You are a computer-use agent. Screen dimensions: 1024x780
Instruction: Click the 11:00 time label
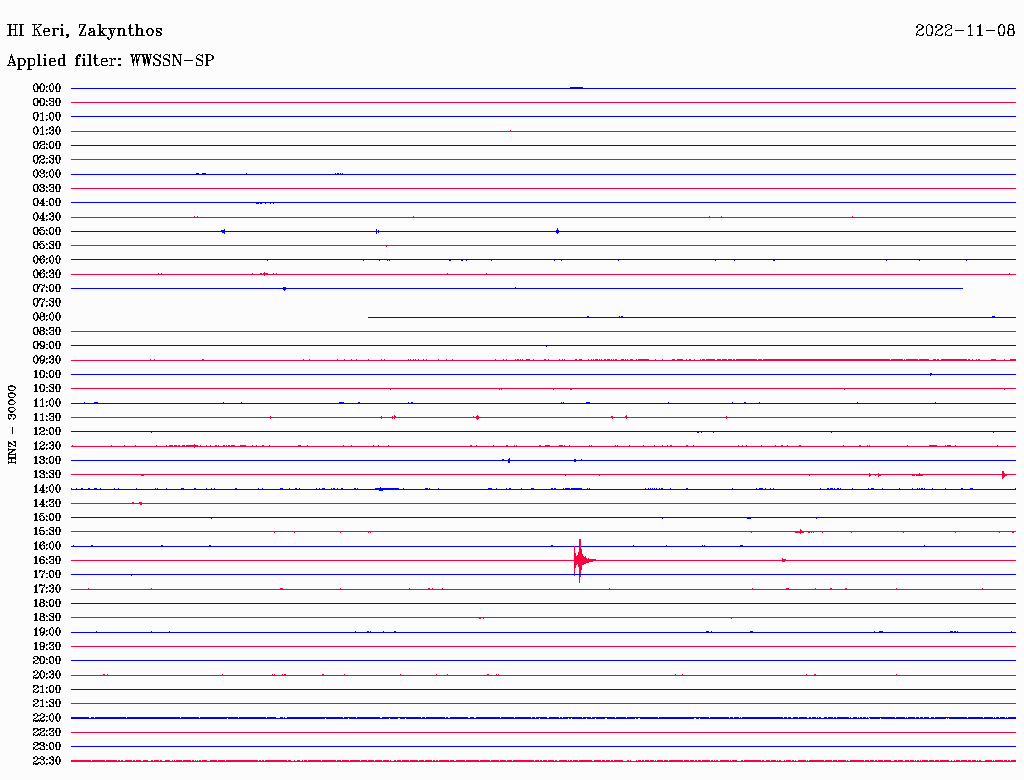click(47, 403)
